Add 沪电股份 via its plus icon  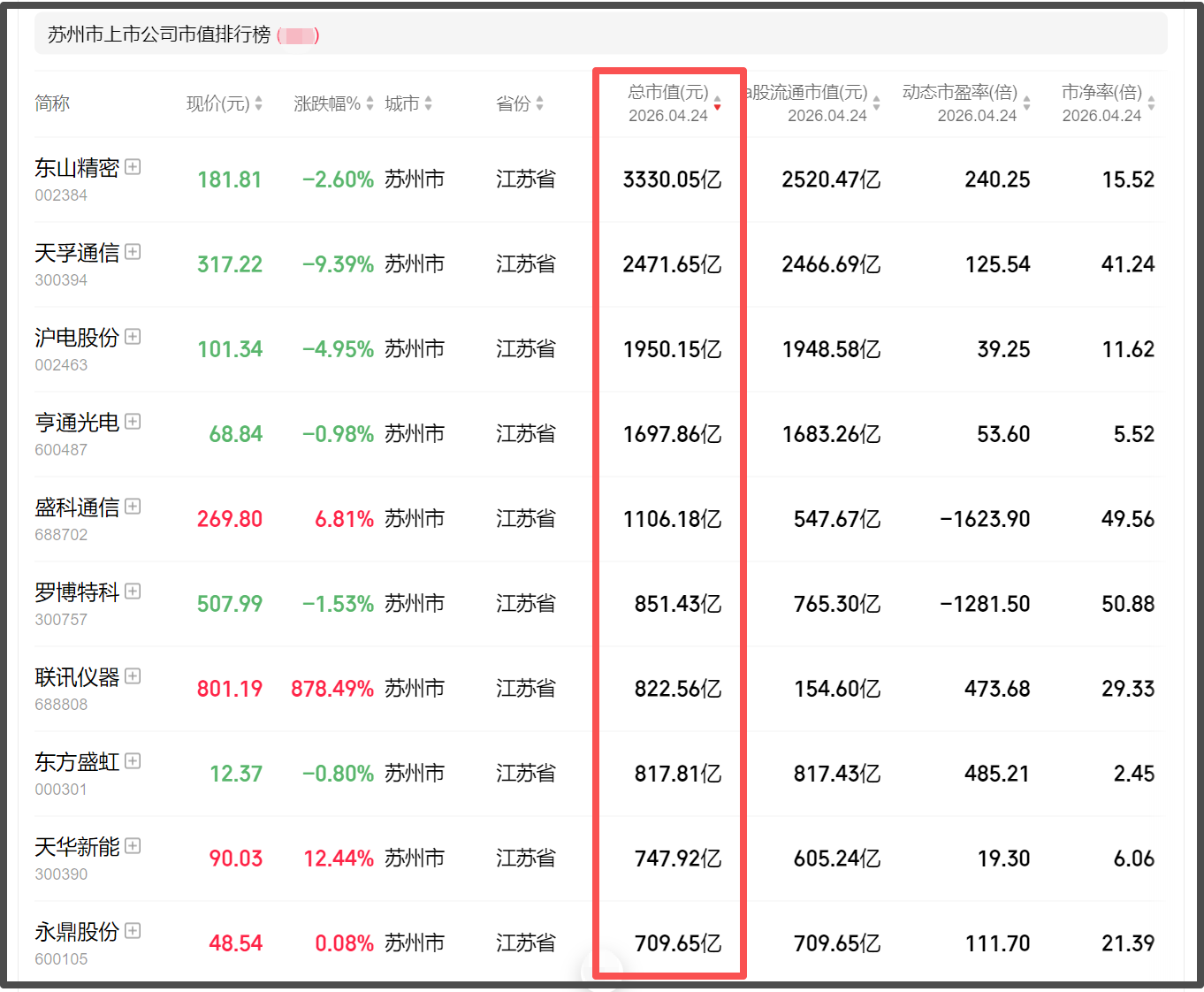(x=133, y=337)
